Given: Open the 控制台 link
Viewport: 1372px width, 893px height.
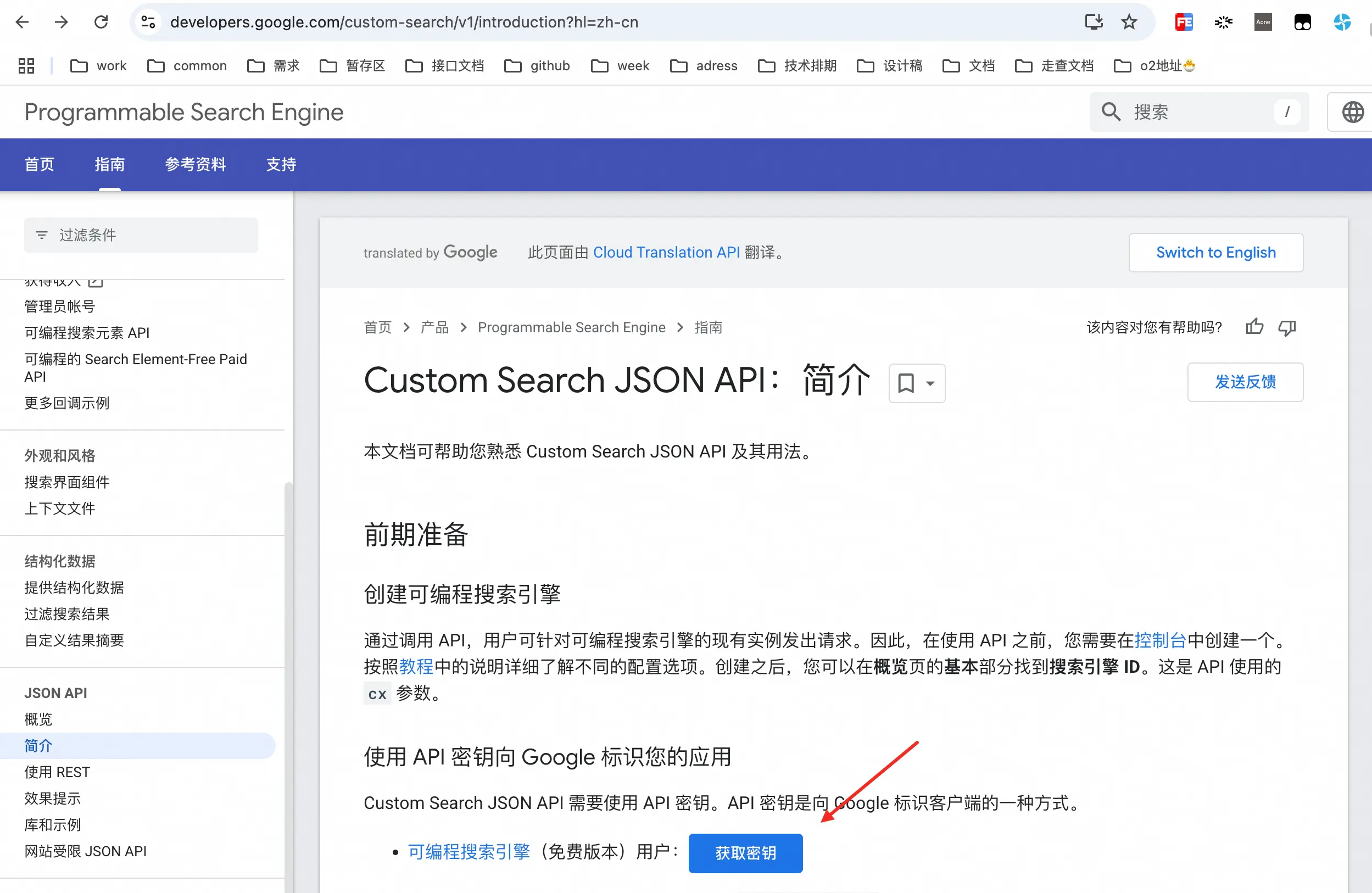Looking at the screenshot, I should (x=1161, y=639).
